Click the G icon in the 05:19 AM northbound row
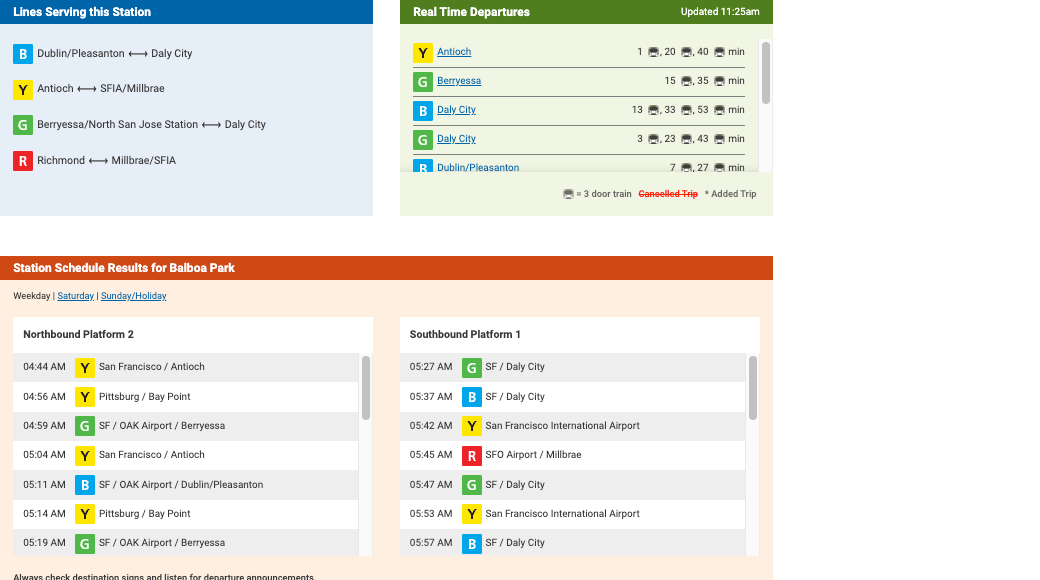This screenshot has width=1040, height=580. coord(84,544)
